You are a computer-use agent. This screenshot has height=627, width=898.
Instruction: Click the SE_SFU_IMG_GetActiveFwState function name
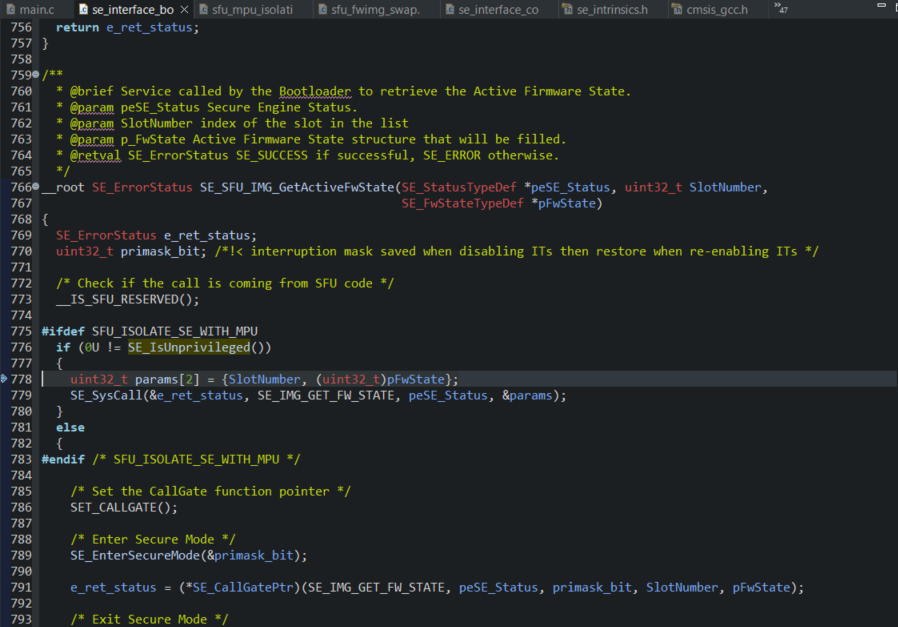click(297, 187)
